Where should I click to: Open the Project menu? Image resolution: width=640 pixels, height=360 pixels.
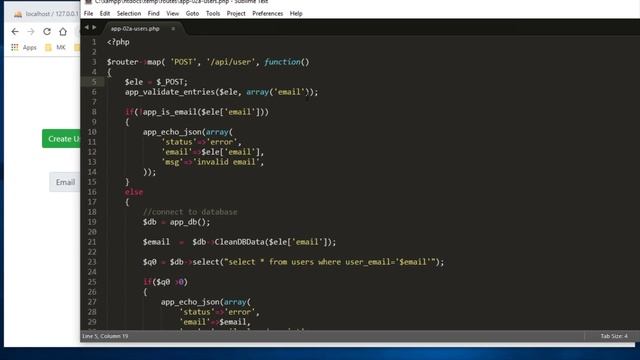tap(236, 13)
